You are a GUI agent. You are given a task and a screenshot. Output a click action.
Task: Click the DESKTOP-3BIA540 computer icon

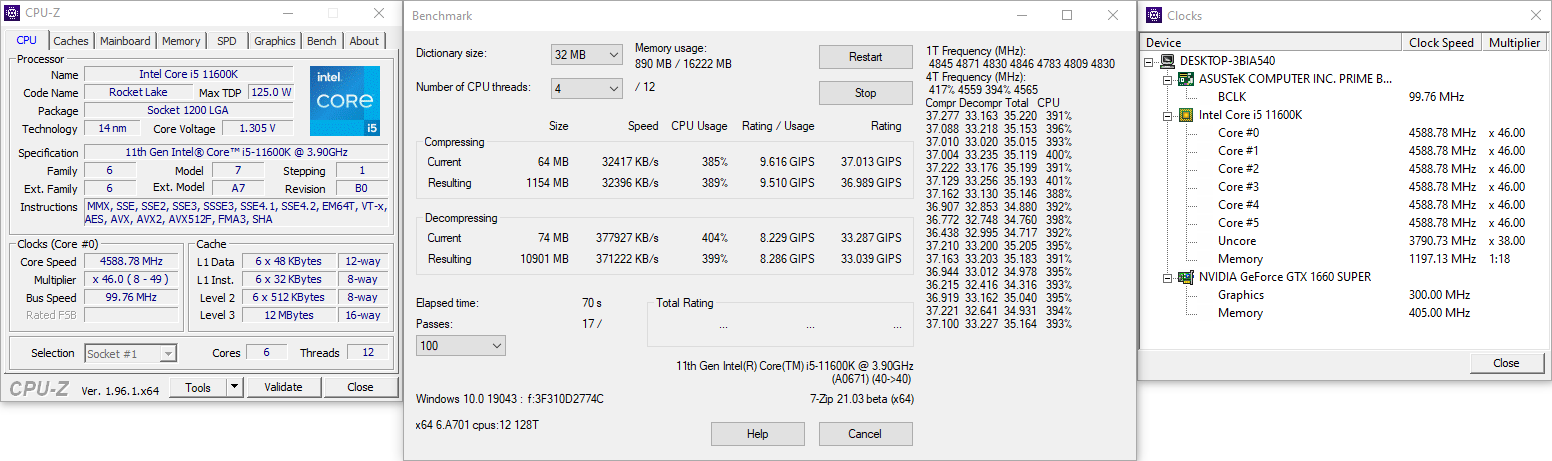coord(1169,61)
